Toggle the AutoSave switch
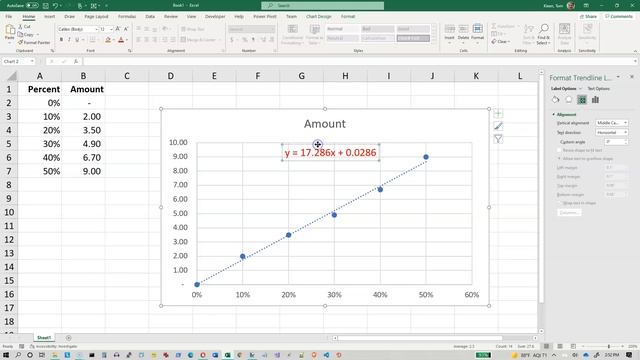640x360 pixels. 32,5
